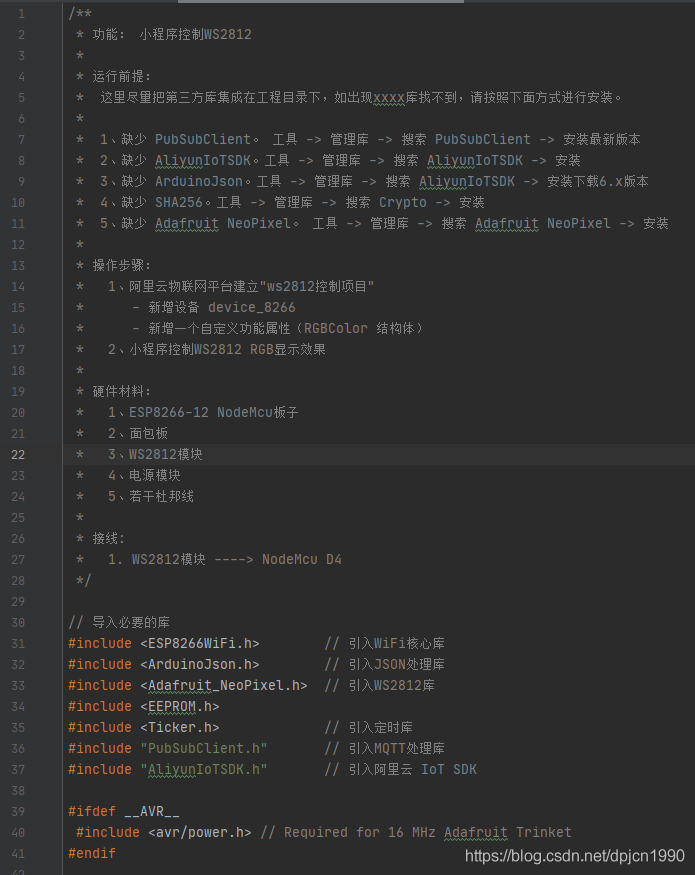Click the '接线:' comment heading
The width and height of the screenshot is (695, 875).
(108, 539)
